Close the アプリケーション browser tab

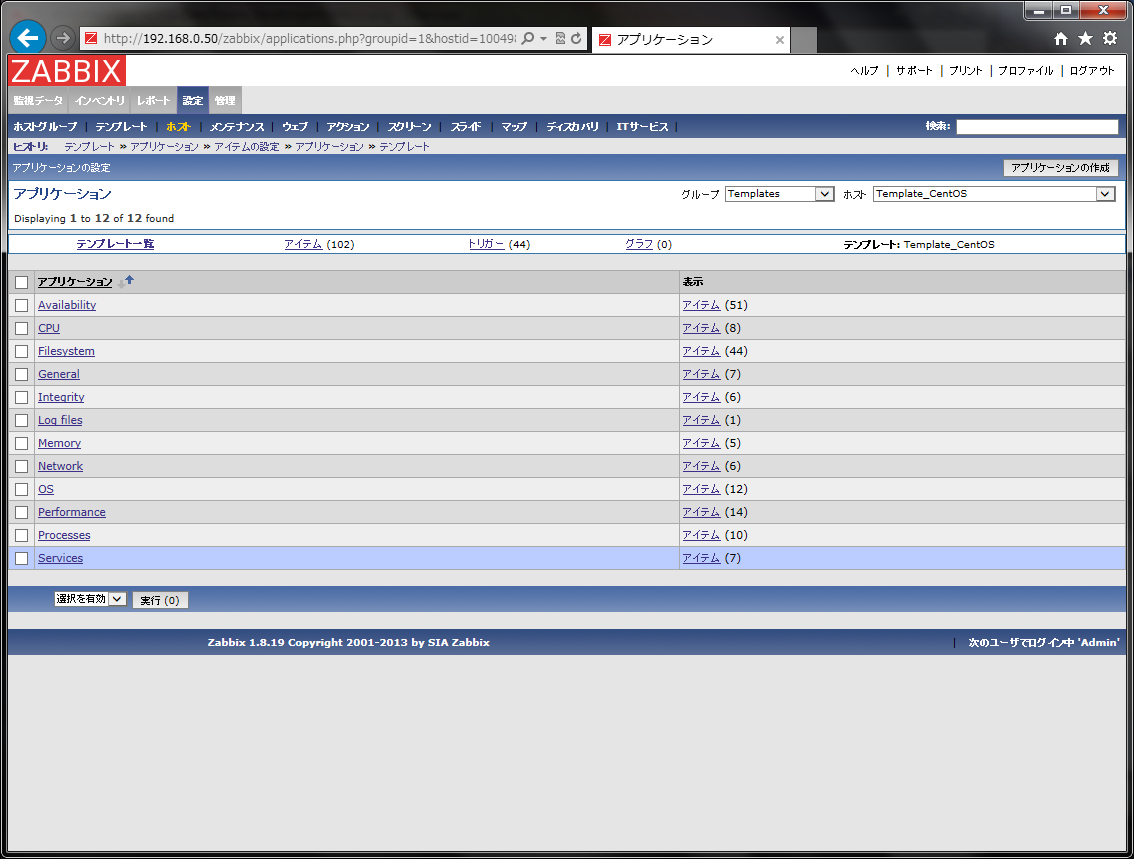point(780,40)
